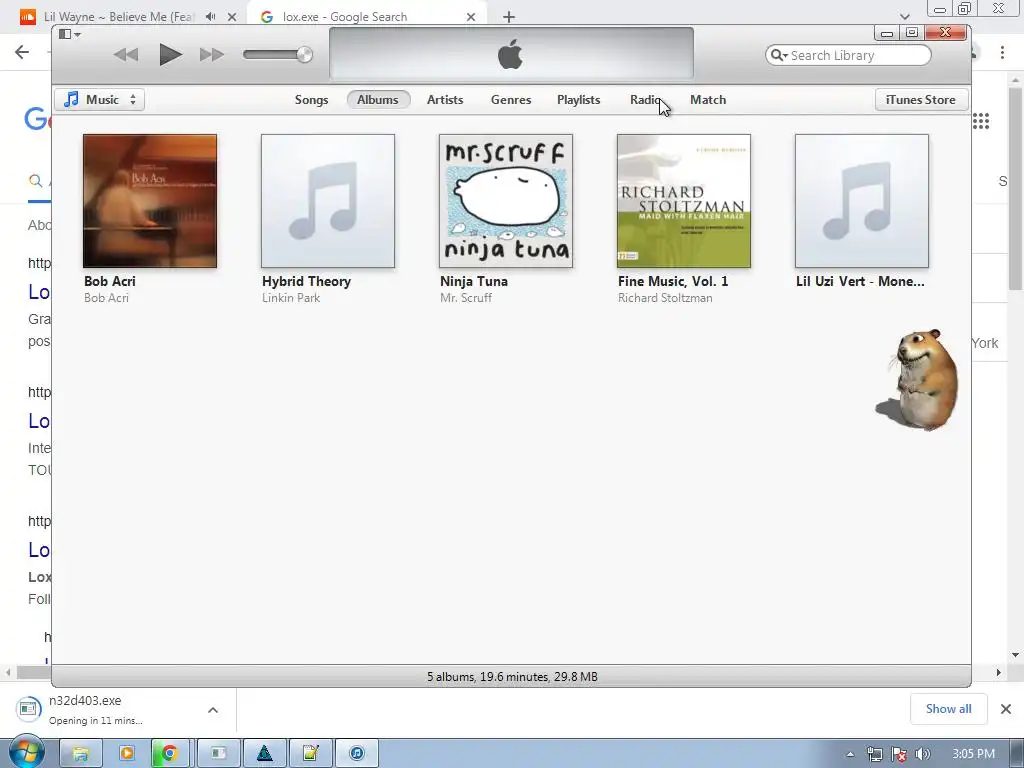Click the Ninja Tuna album title text

tap(473, 281)
